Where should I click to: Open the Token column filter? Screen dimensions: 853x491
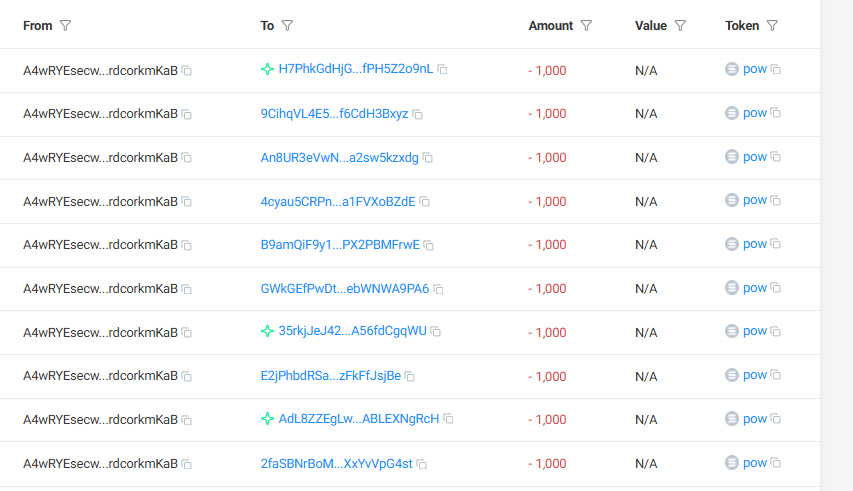click(x=772, y=26)
